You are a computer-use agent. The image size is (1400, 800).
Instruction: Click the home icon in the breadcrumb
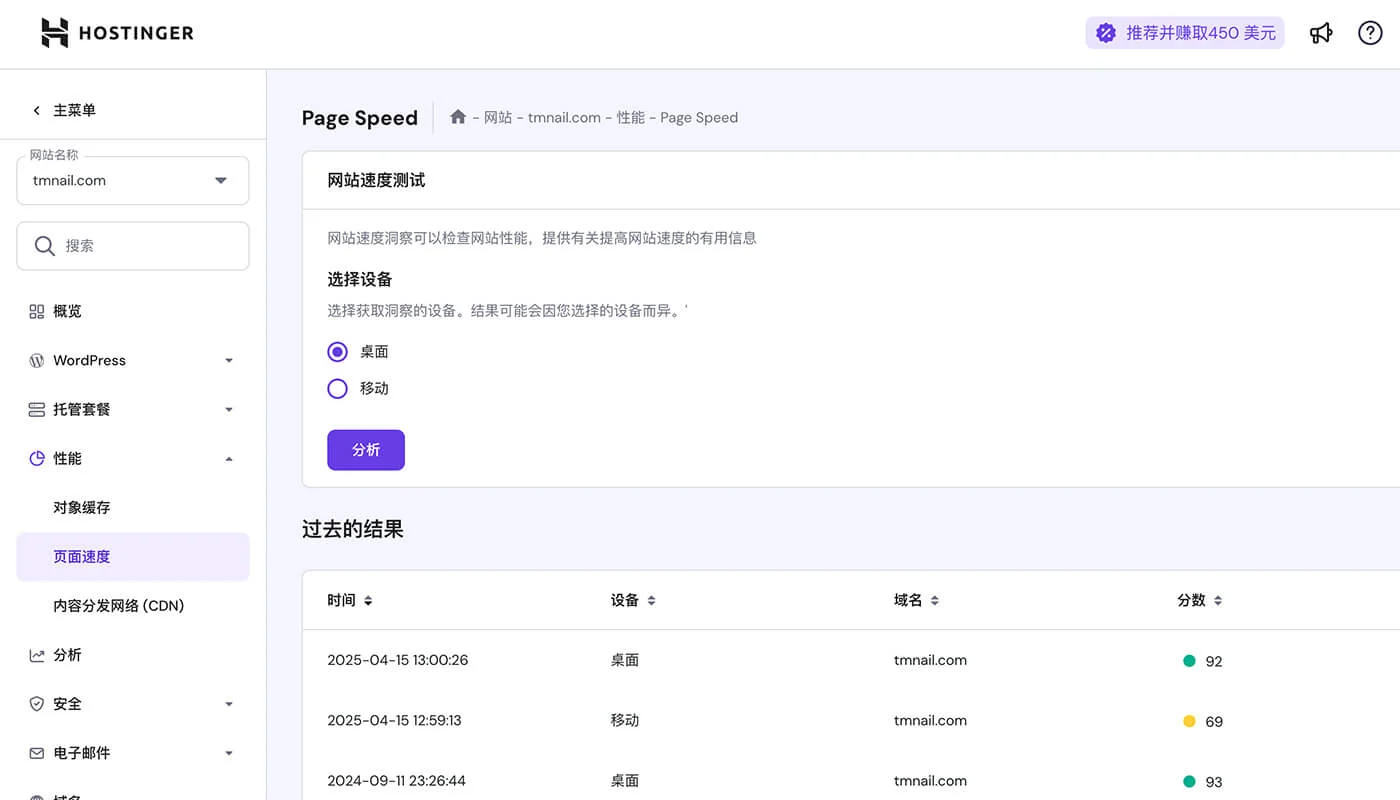coord(458,116)
